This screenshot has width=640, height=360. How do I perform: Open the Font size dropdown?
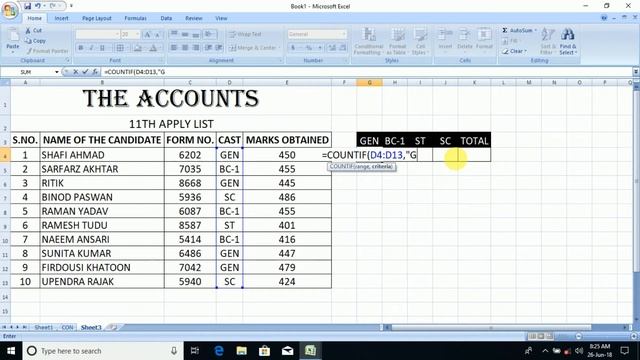138,34
